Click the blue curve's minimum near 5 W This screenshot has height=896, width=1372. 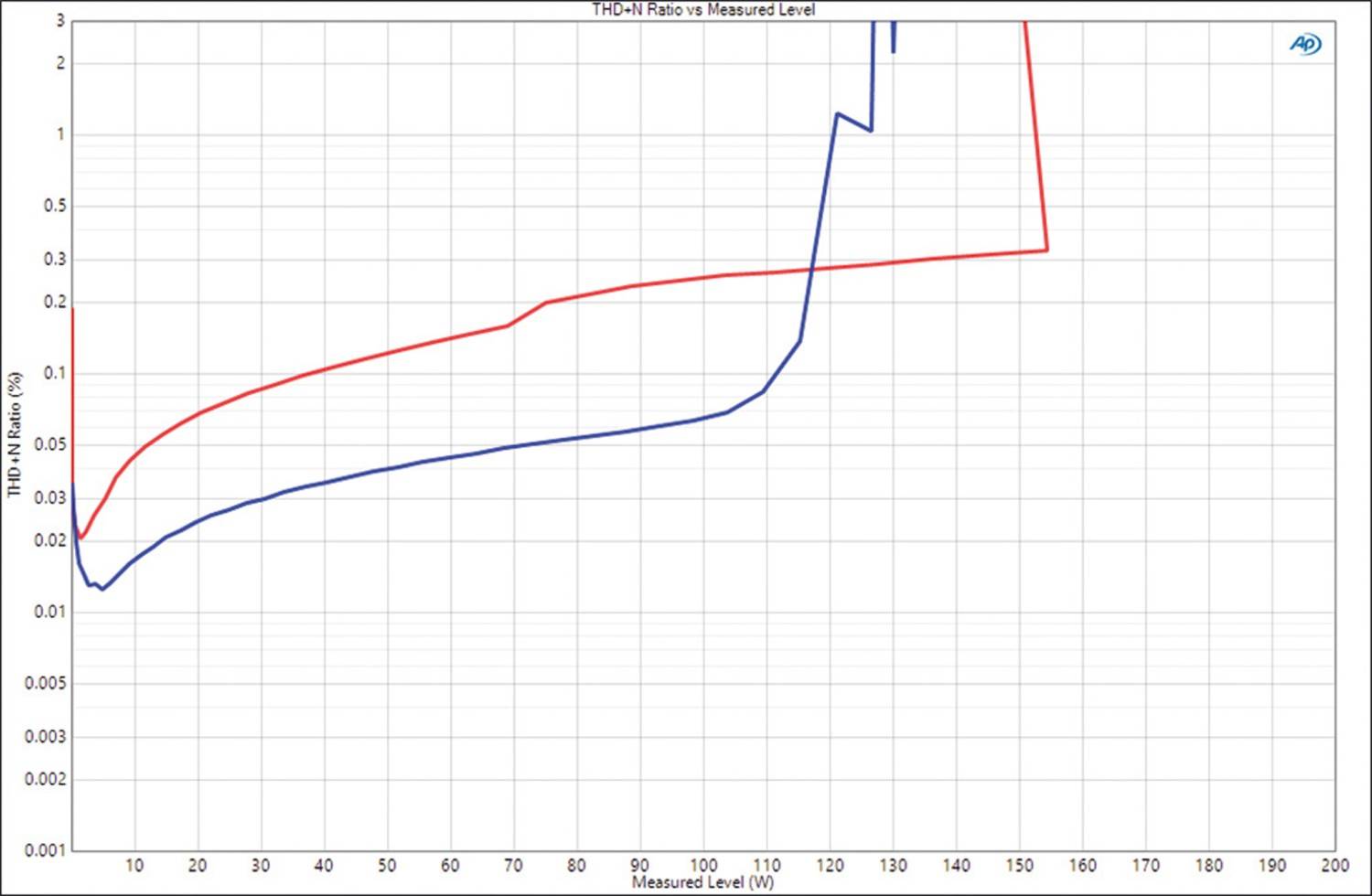pos(102,589)
